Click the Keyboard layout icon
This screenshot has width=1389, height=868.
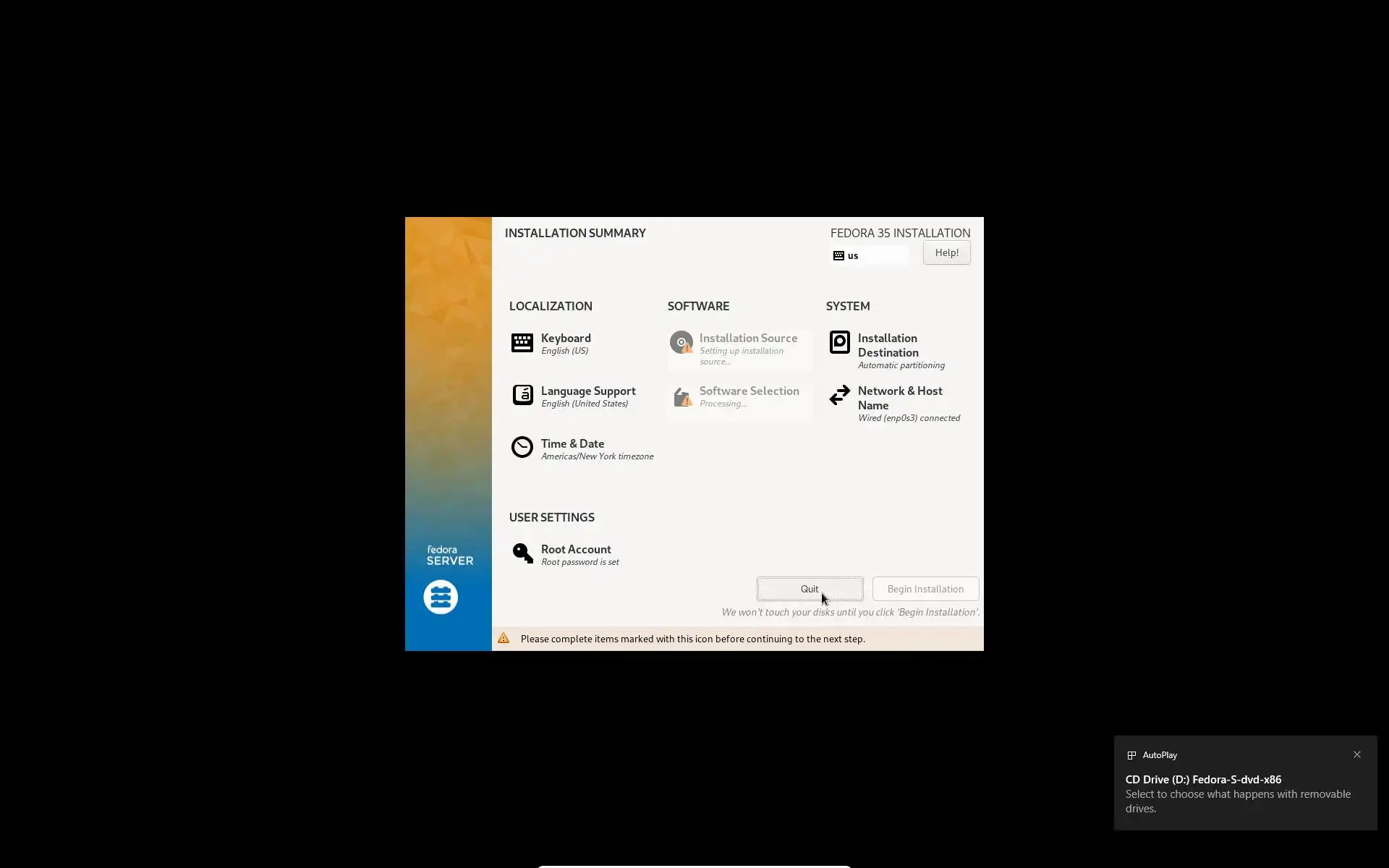522,343
